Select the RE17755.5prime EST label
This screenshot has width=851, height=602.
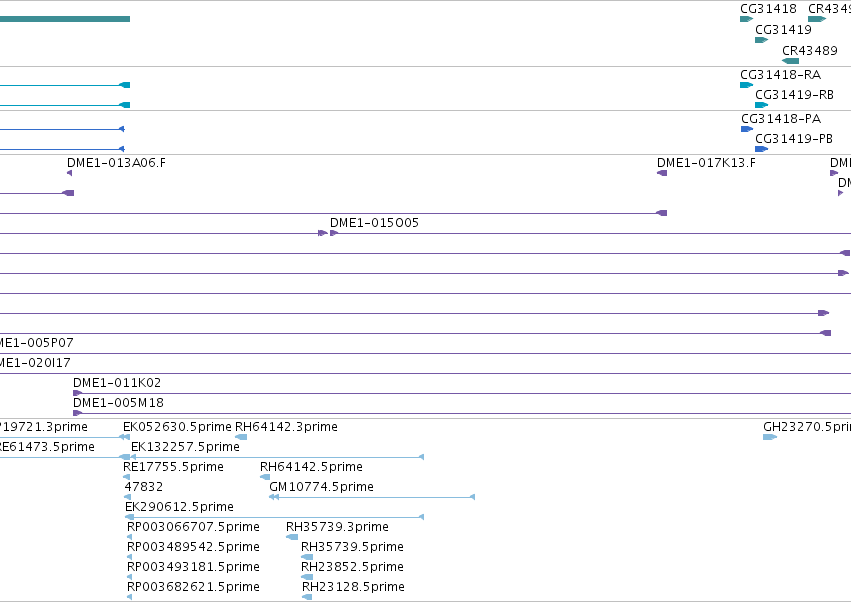click(174, 467)
